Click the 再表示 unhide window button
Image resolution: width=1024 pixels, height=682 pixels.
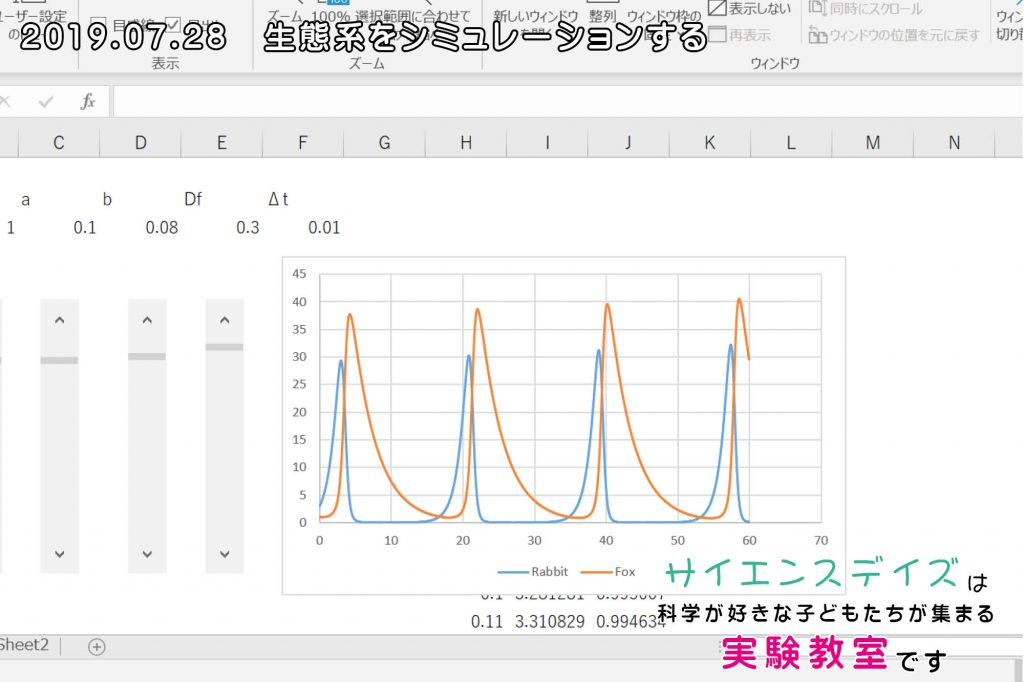pyautogui.click(x=740, y=35)
